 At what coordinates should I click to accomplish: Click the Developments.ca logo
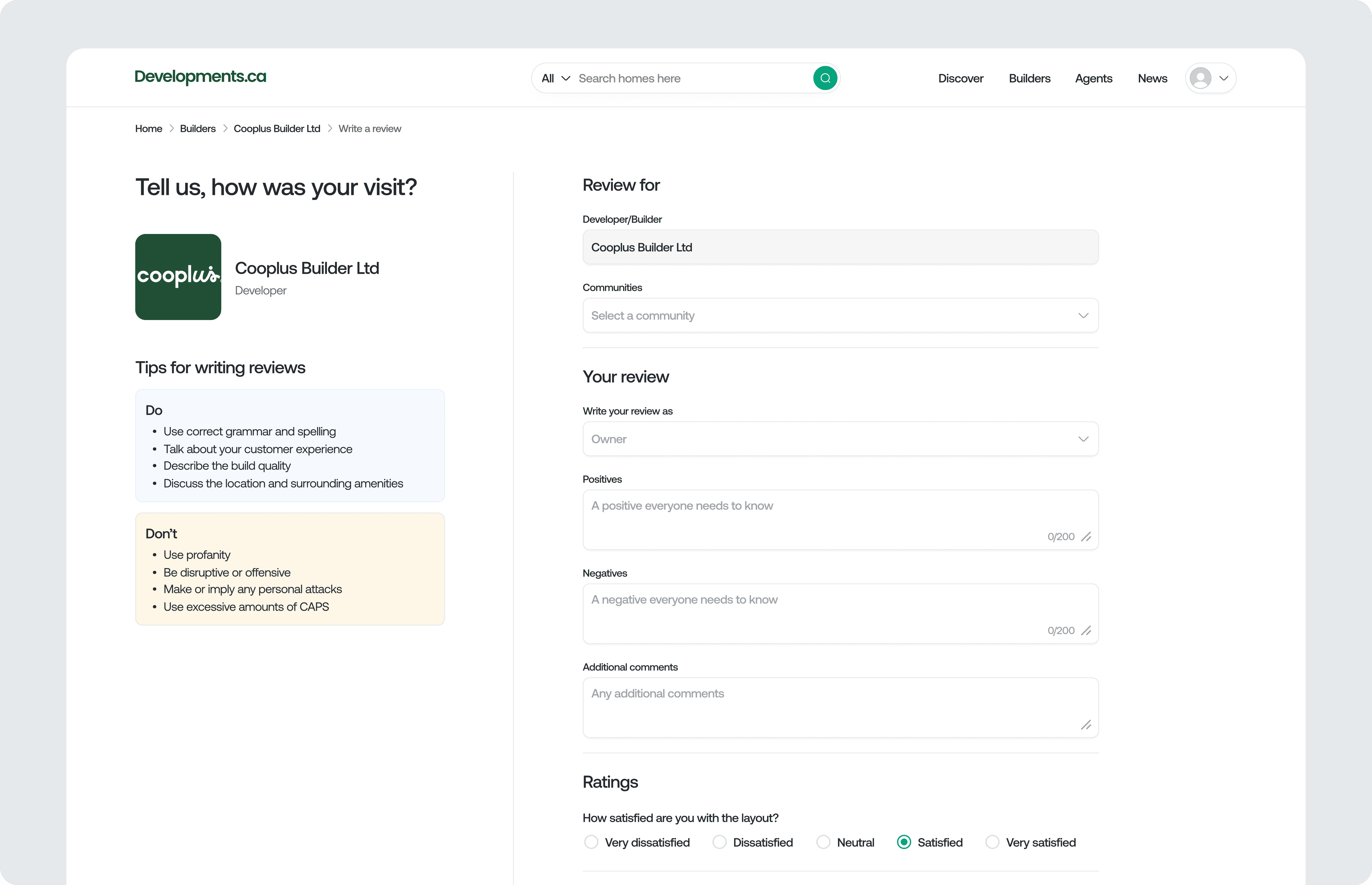point(200,76)
